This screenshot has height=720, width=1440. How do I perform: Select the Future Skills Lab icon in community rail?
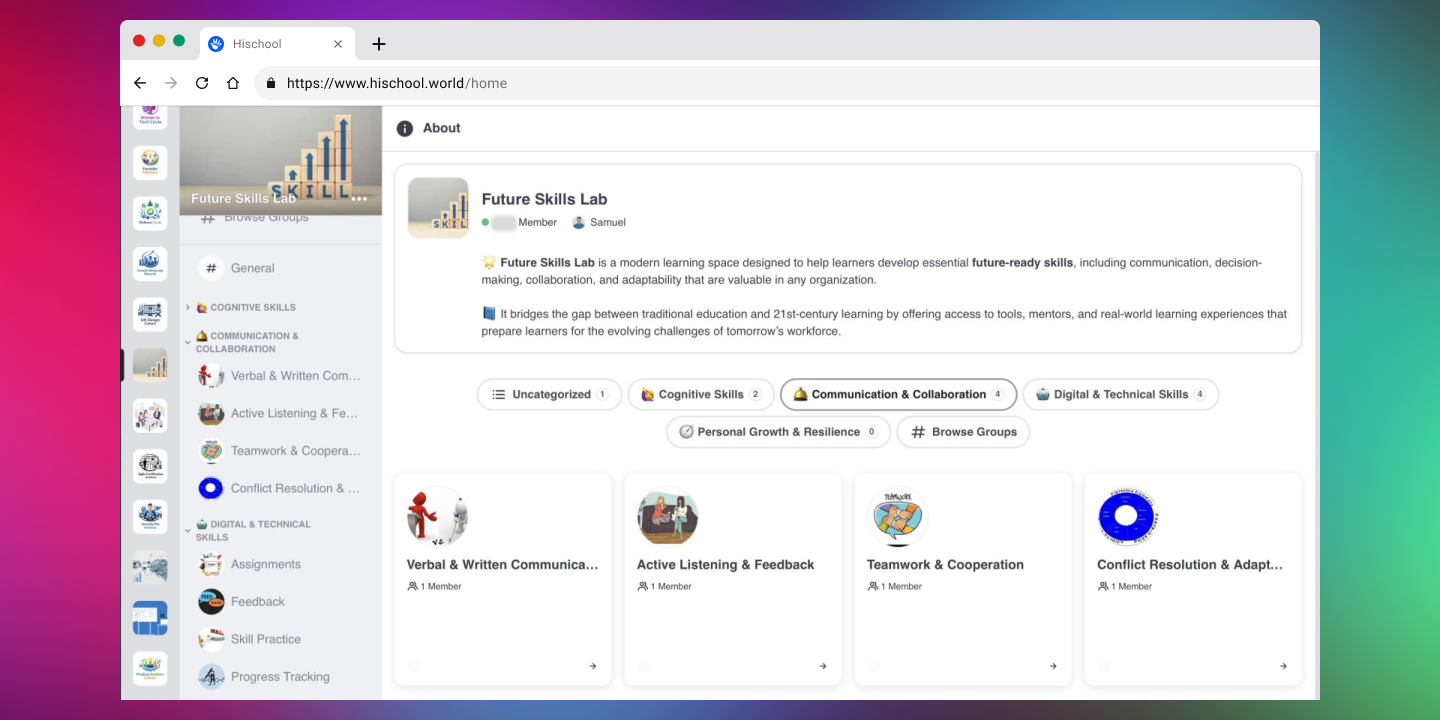(x=150, y=365)
